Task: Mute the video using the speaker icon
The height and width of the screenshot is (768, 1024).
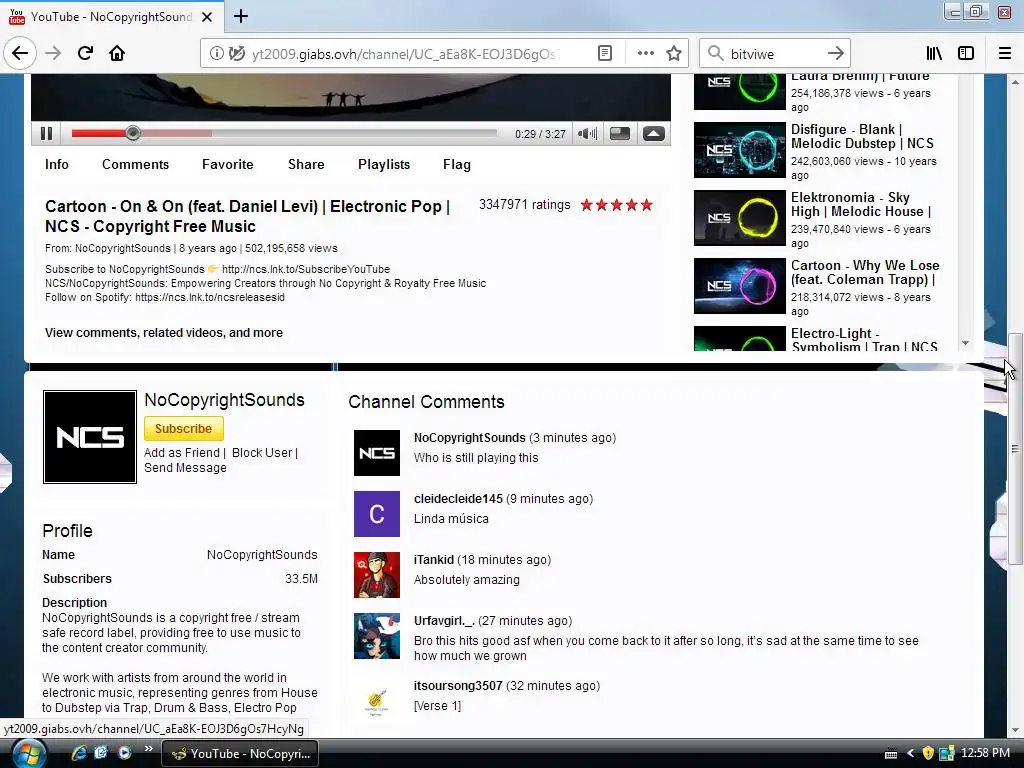Action: click(x=587, y=134)
